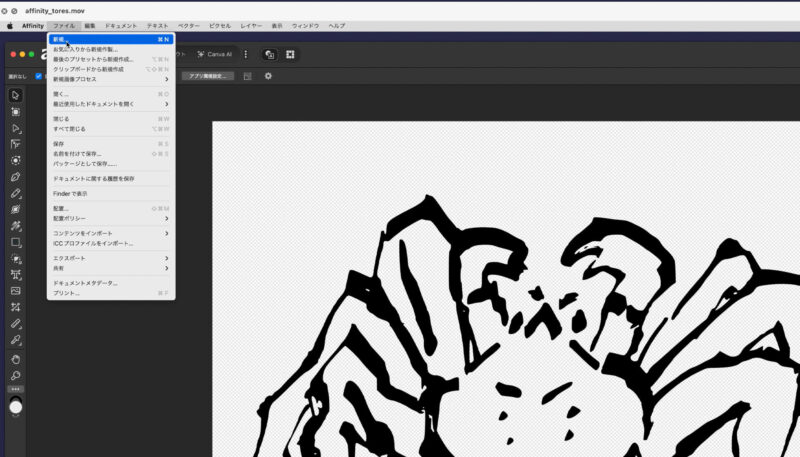
Task: Open the 編集 menu in menu bar
Action: coord(90,26)
